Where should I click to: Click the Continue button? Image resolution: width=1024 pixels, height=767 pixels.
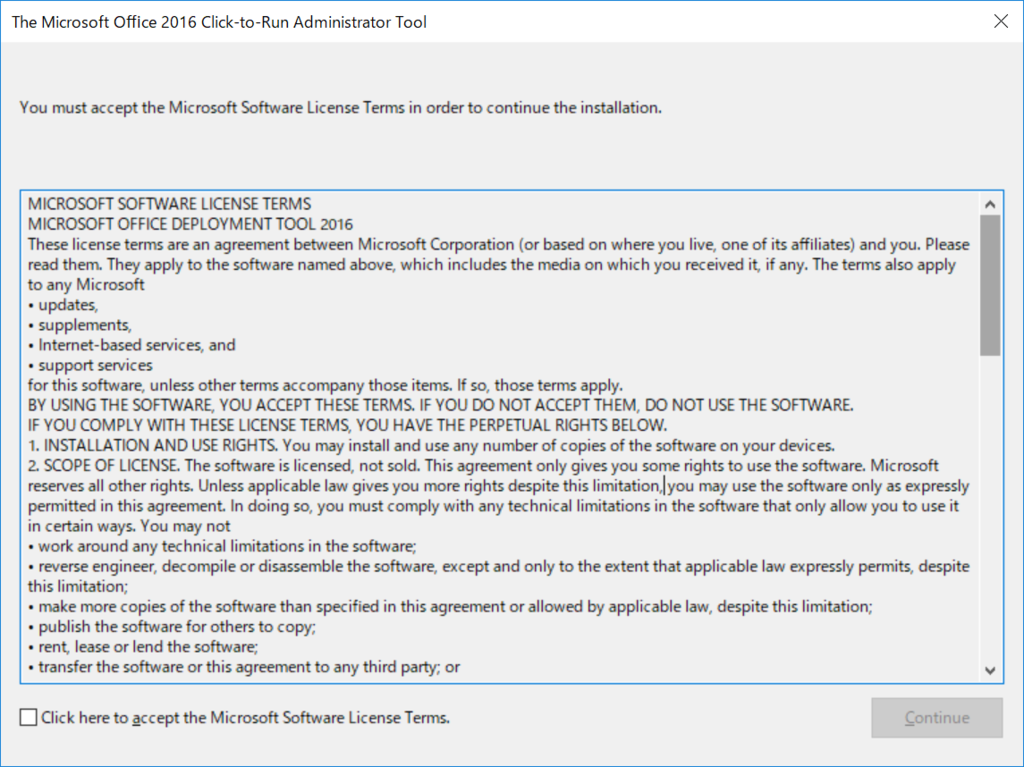coord(936,717)
